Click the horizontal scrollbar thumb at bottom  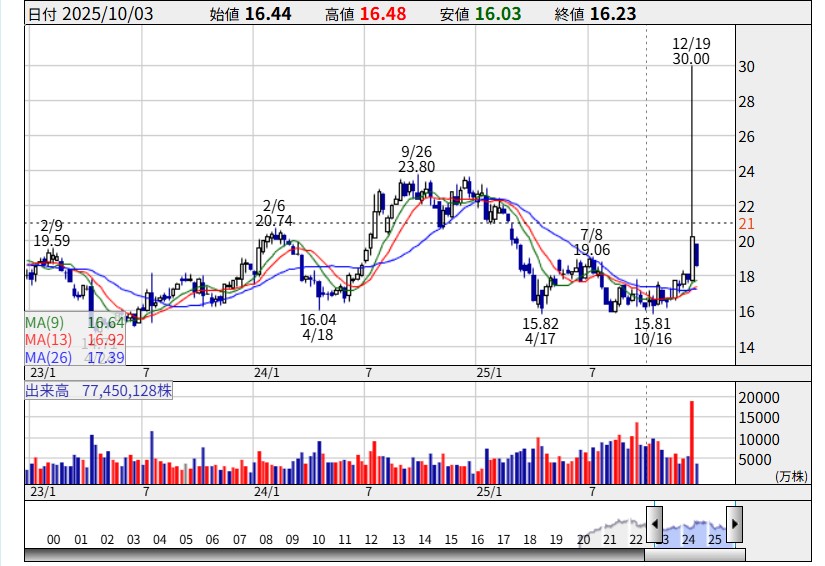tap(694, 553)
